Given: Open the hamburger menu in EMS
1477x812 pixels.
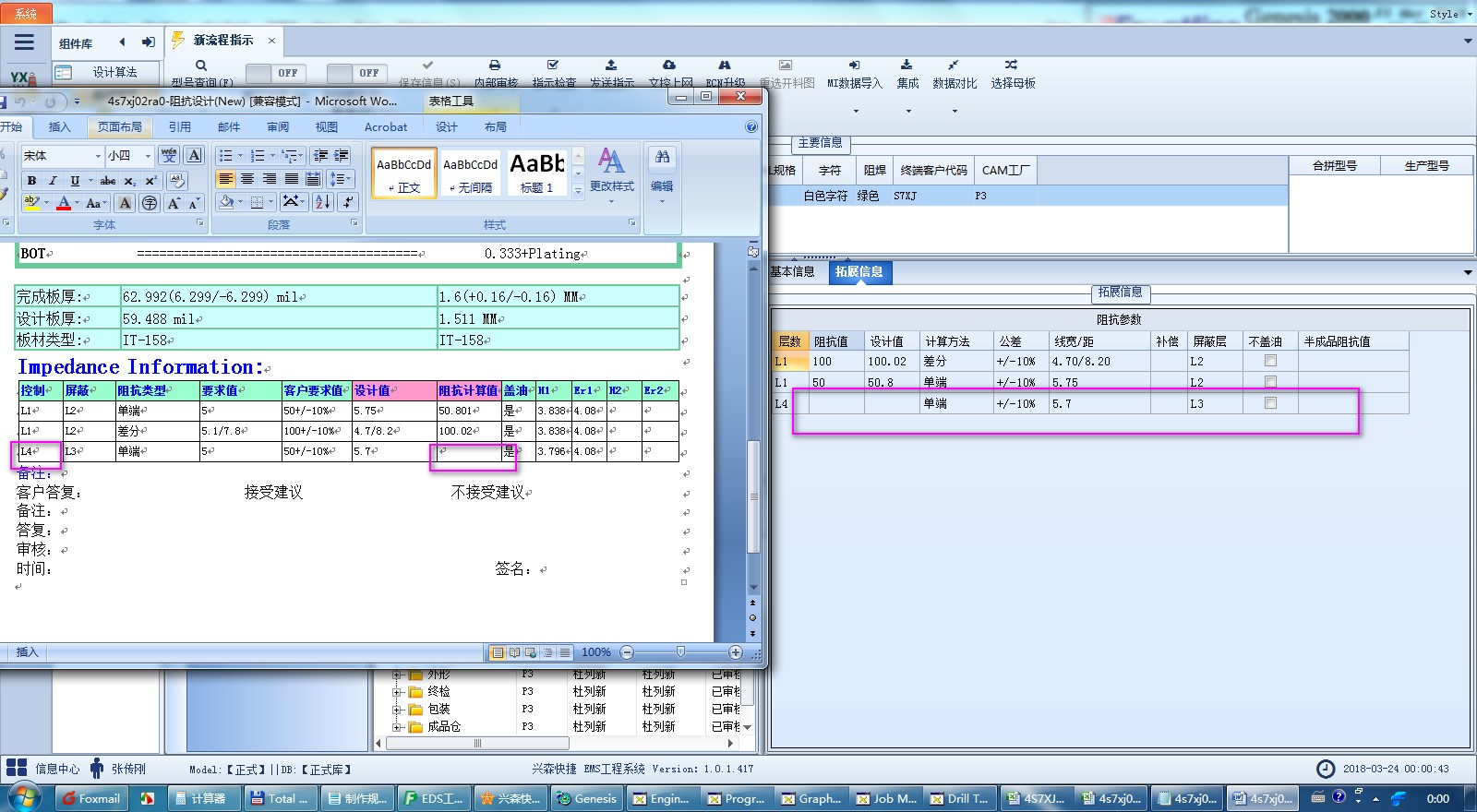Looking at the screenshot, I should coord(24,42).
